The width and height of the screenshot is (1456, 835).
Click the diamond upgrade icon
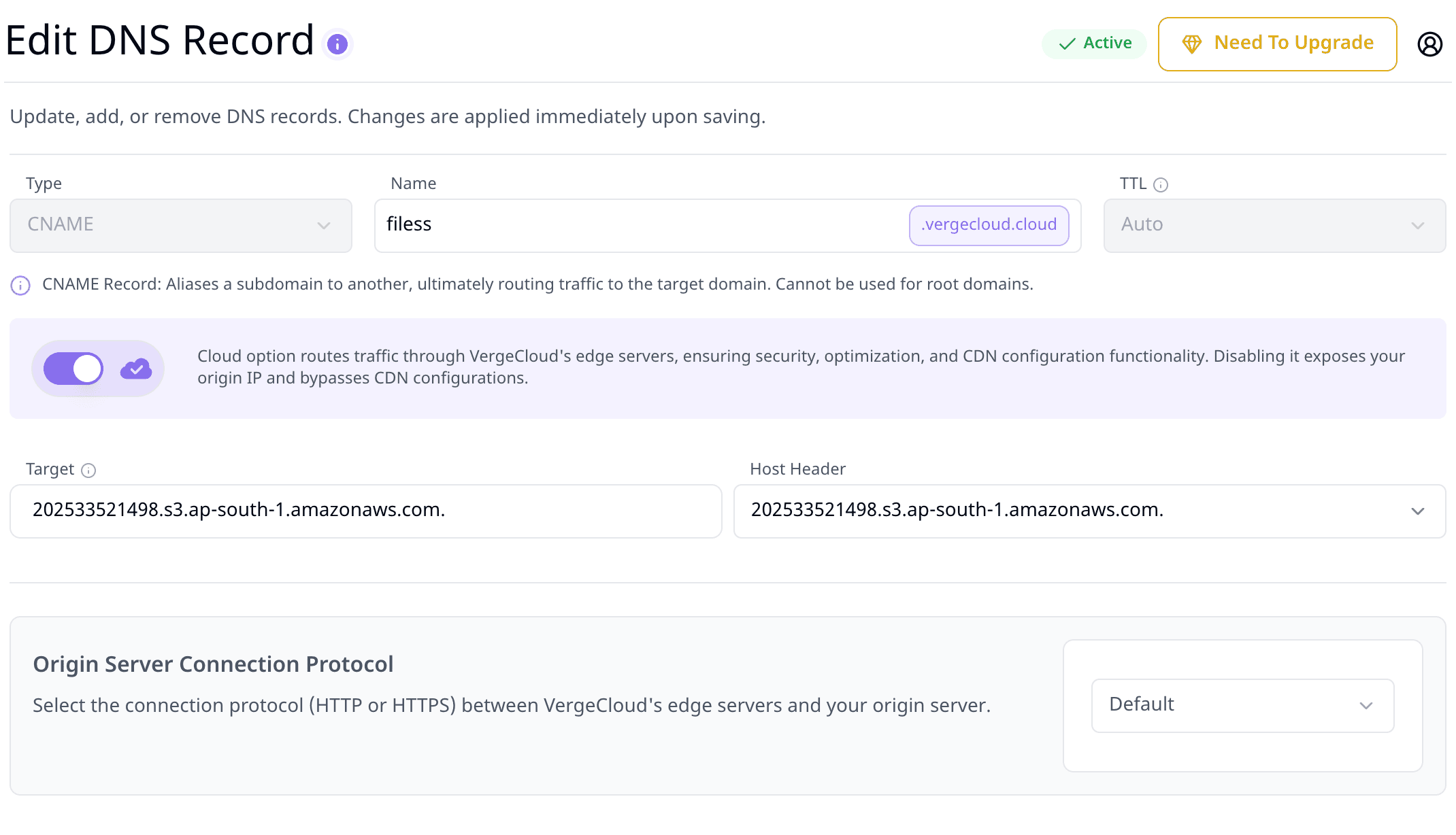click(1192, 44)
